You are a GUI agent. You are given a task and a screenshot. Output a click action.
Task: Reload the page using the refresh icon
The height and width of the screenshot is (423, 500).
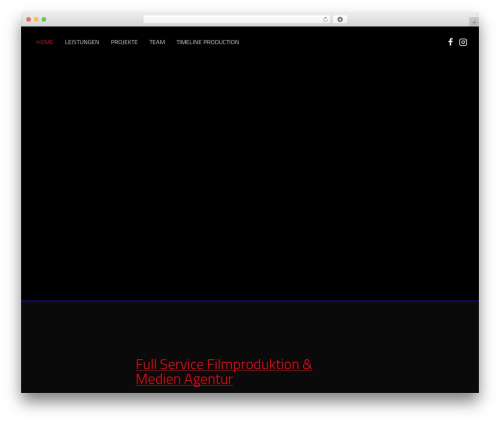(x=325, y=19)
